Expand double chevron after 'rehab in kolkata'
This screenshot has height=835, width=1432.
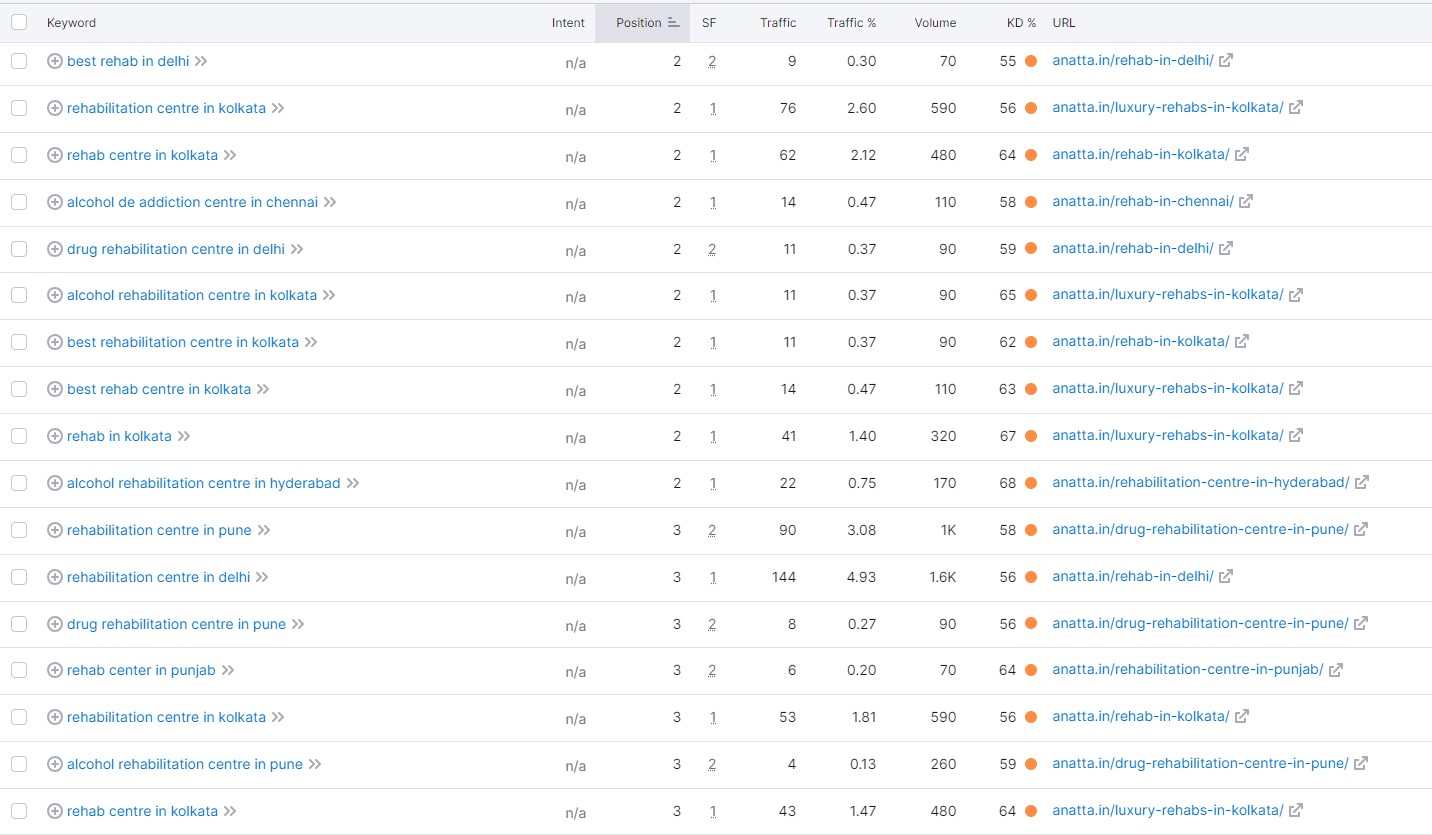[x=184, y=436]
